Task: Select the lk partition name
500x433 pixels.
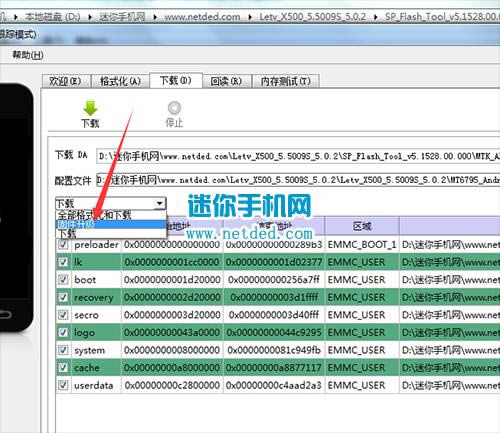Action: click(x=78, y=262)
